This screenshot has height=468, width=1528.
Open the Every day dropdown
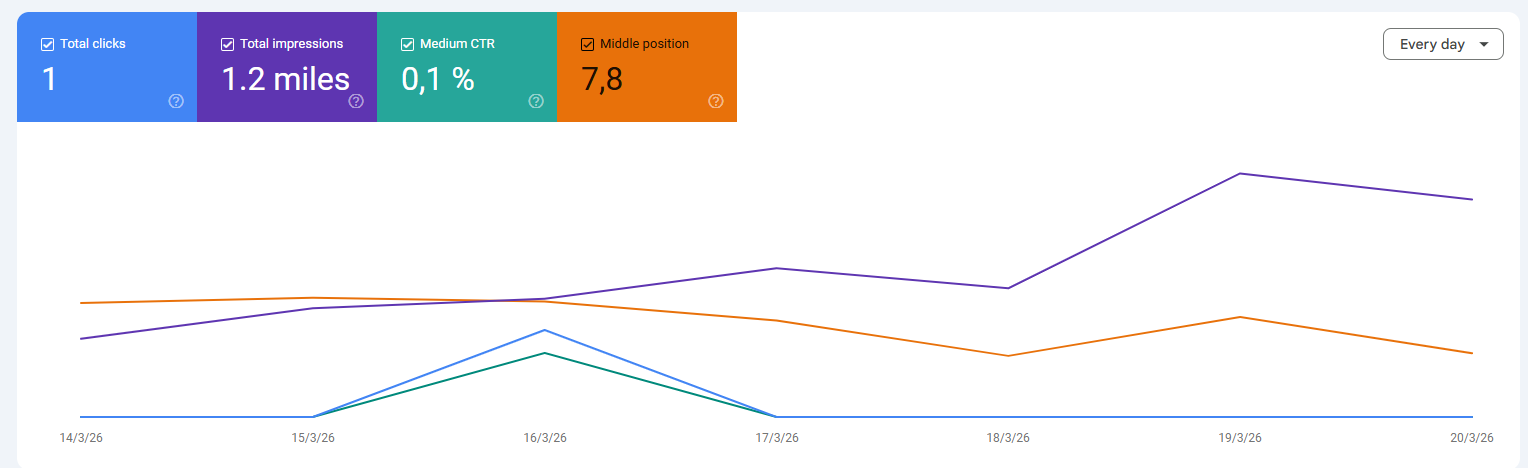coord(1442,44)
